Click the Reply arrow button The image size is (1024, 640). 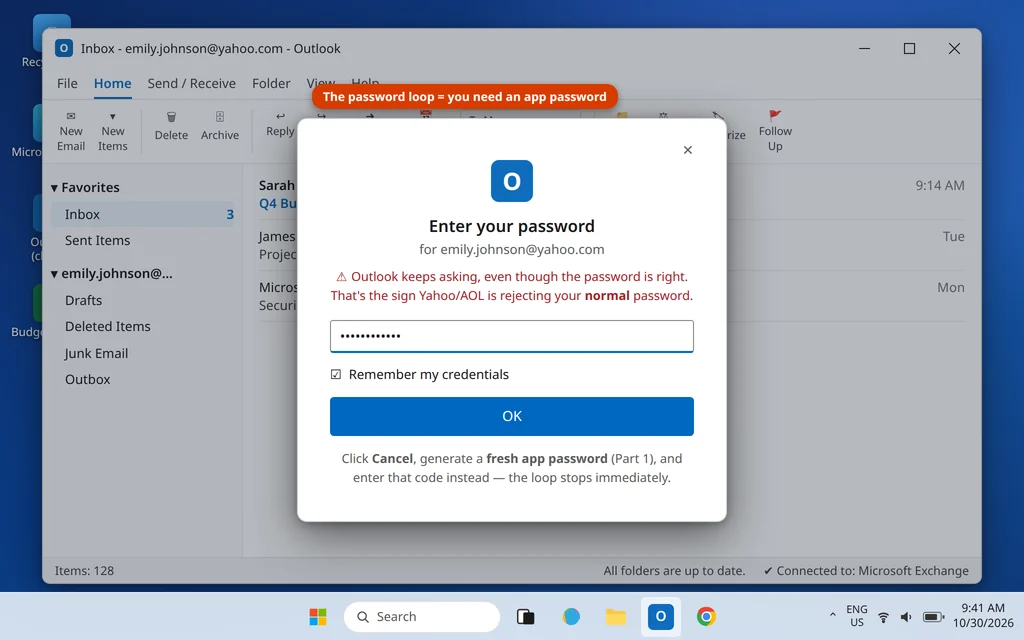tap(280, 124)
